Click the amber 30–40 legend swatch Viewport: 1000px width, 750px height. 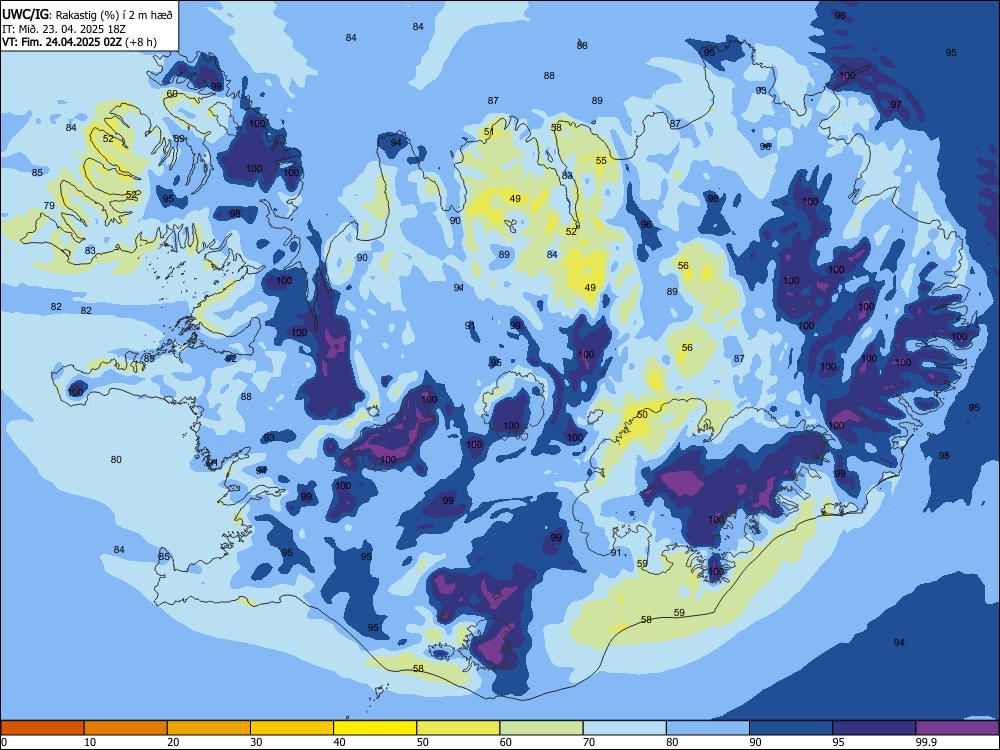[x=292, y=728]
